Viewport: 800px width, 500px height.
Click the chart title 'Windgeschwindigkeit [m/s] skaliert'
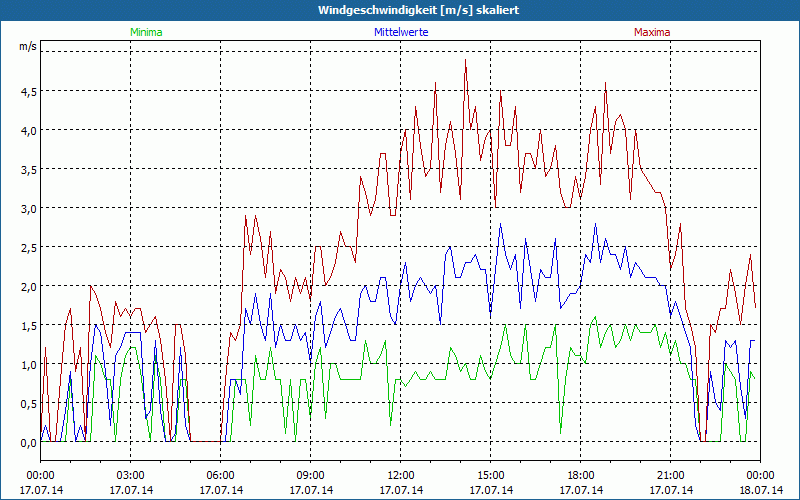coord(418,10)
